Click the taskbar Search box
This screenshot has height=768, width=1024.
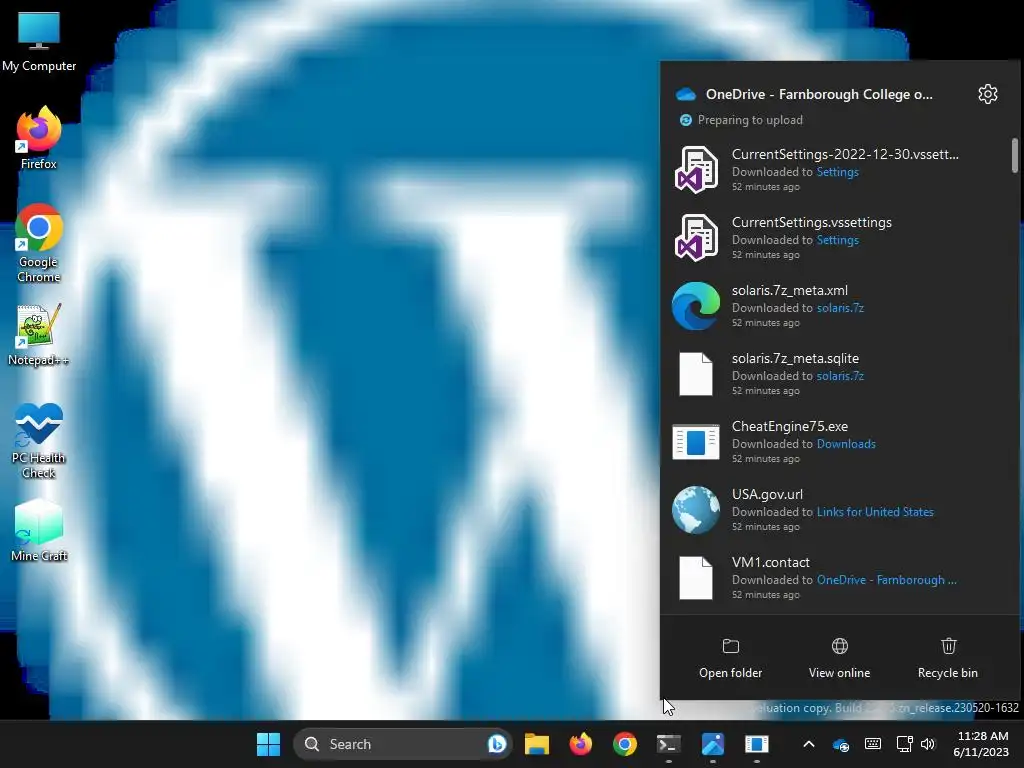(x=402, y=744)
